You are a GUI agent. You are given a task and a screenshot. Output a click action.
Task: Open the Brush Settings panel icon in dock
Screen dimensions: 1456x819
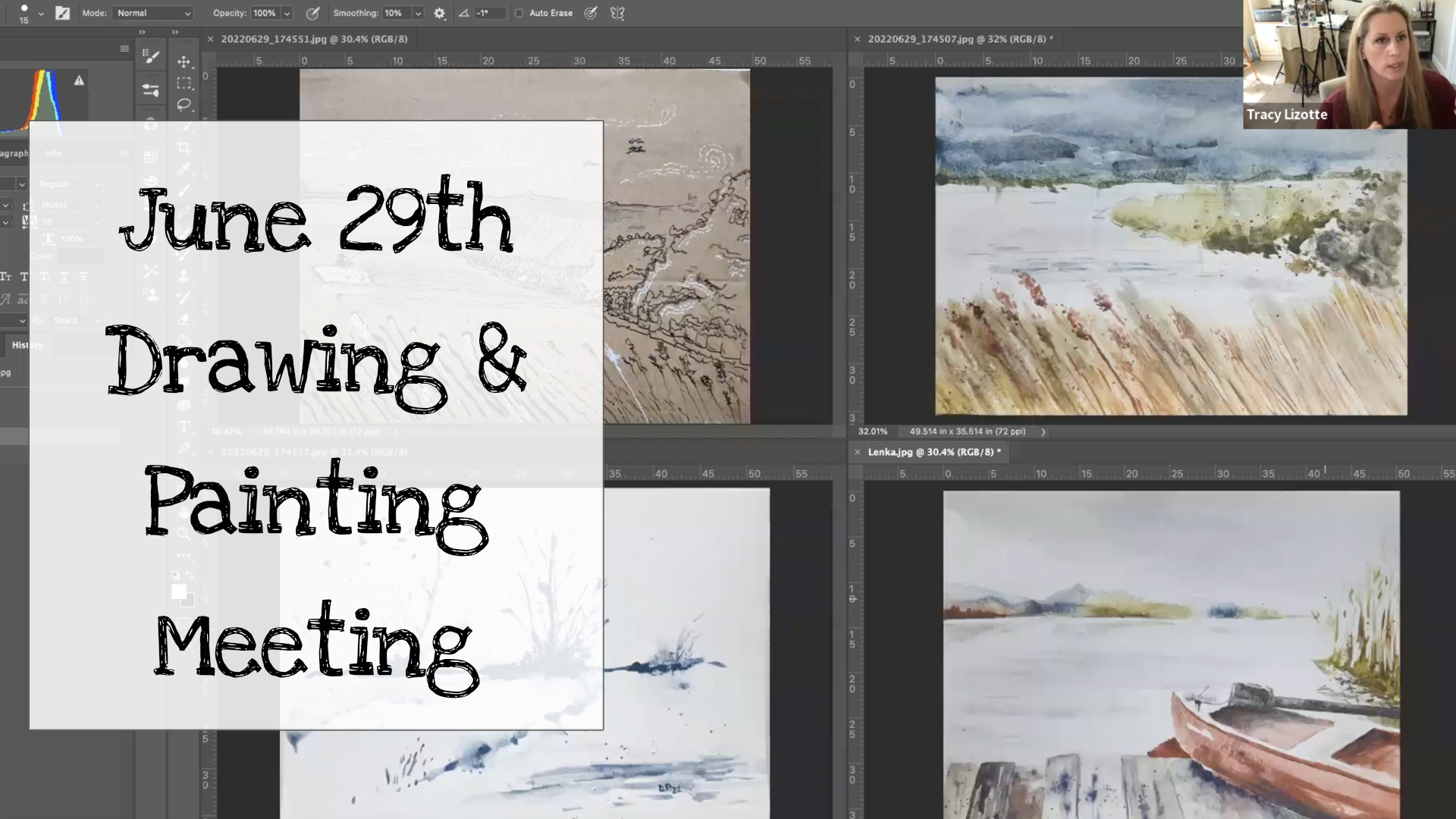tap(151, 56)
